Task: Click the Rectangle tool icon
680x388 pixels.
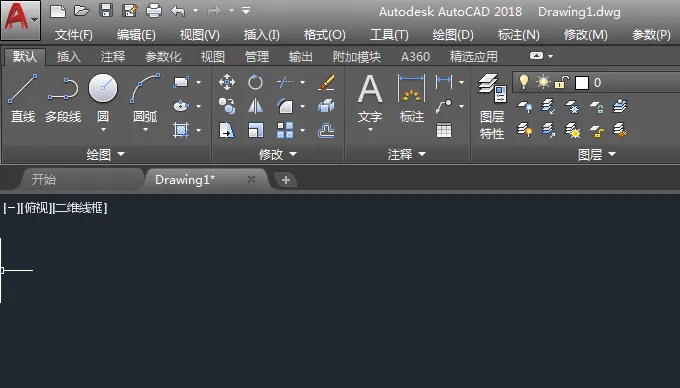Action: 181,82
